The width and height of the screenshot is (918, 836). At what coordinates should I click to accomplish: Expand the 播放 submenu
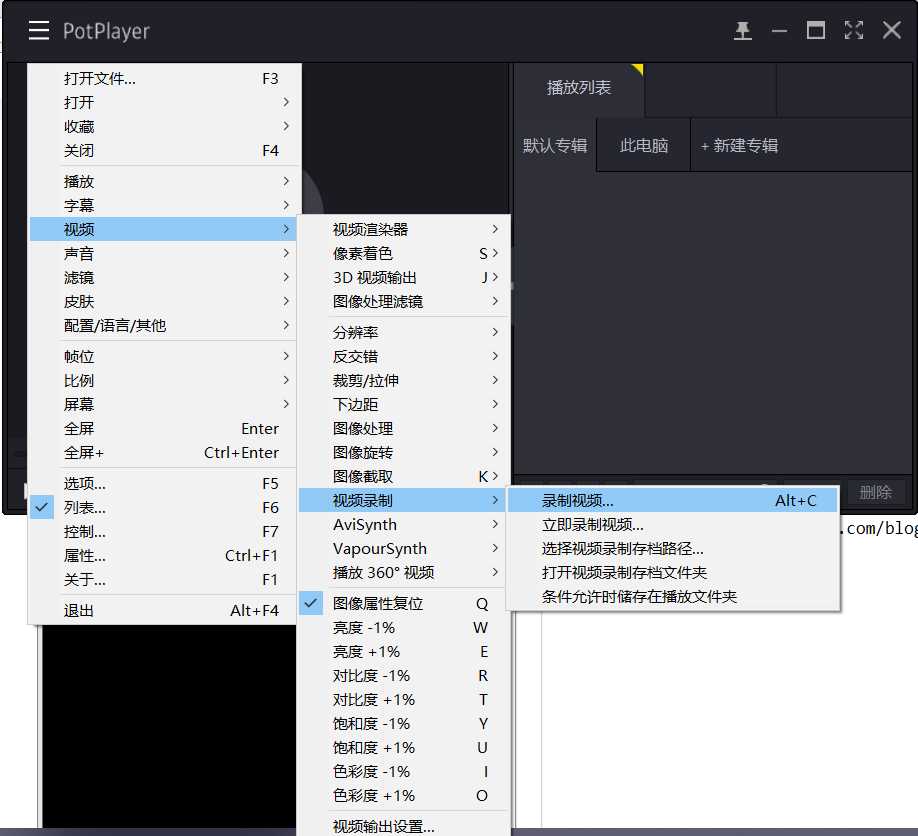(163, 181)
